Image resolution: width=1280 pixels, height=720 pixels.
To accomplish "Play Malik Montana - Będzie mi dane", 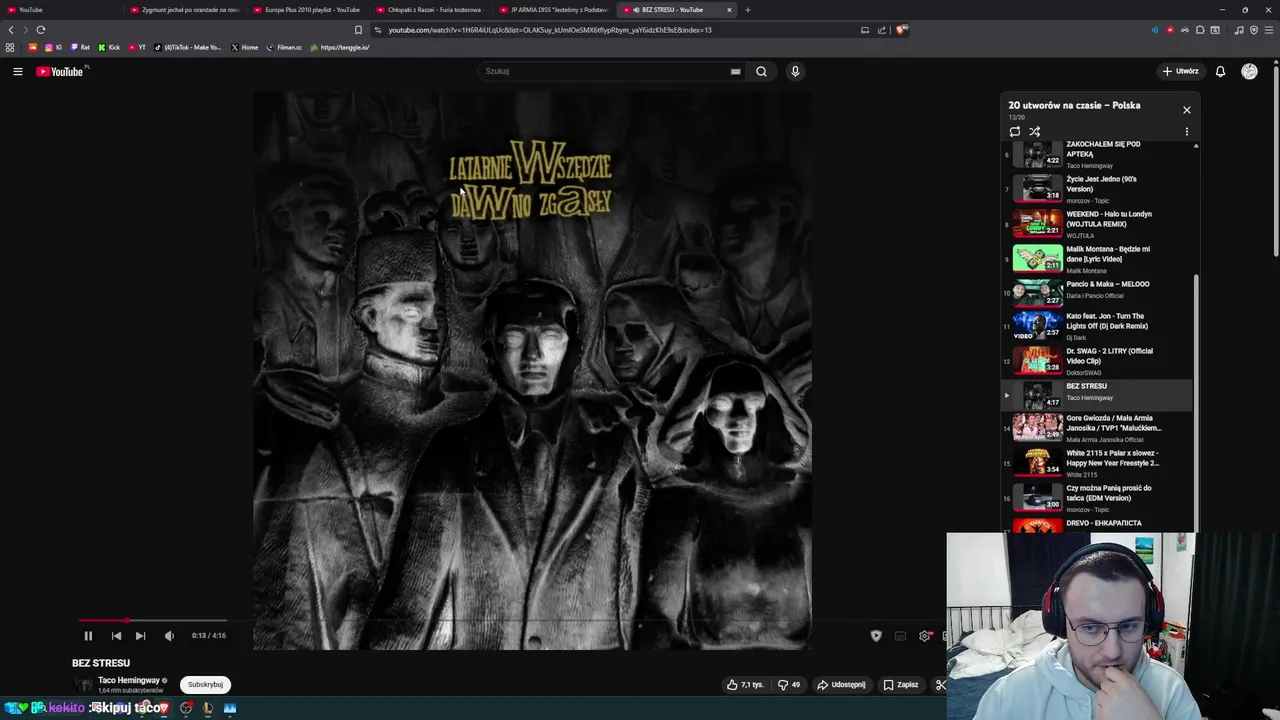I will coord(1098,259).
